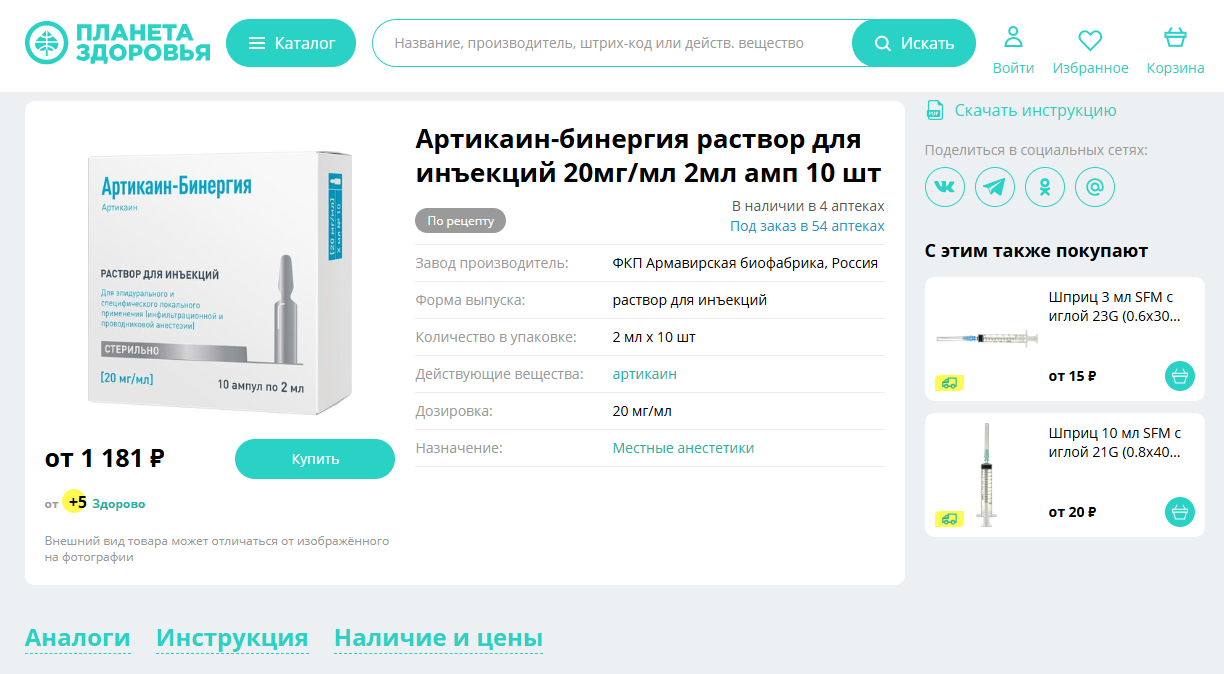
Task: Add 10 ml SFM syringe to cart
Action: click(x=1180, y=512)
